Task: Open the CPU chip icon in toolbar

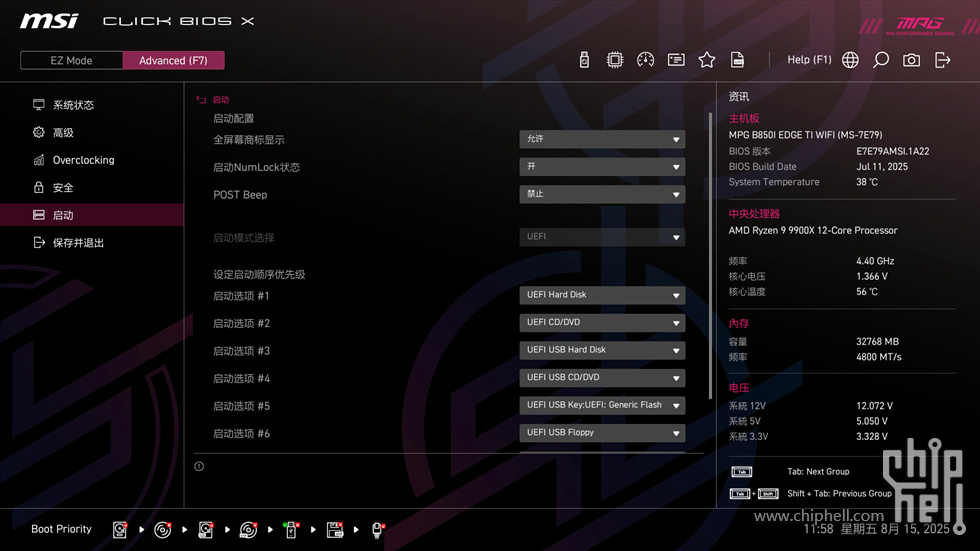Action: click(x=614, y=60)
